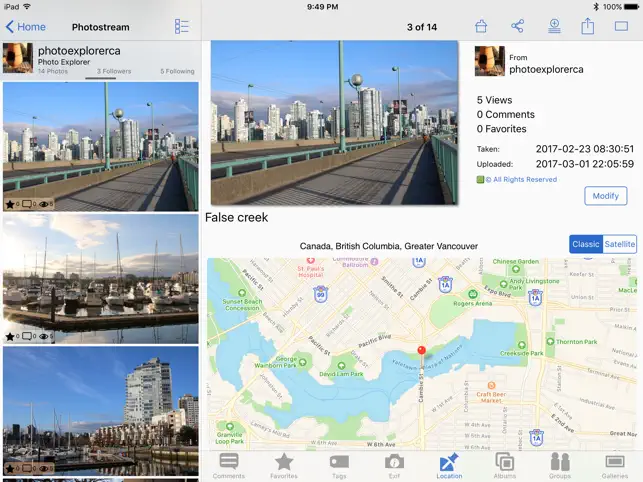Tap the share network icon
The height and width of the screenshot is (482, 643).
pos(518,26)
